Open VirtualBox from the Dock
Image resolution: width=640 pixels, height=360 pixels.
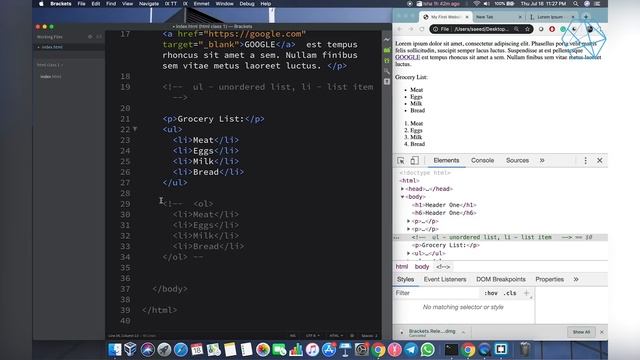click(130, 350)
